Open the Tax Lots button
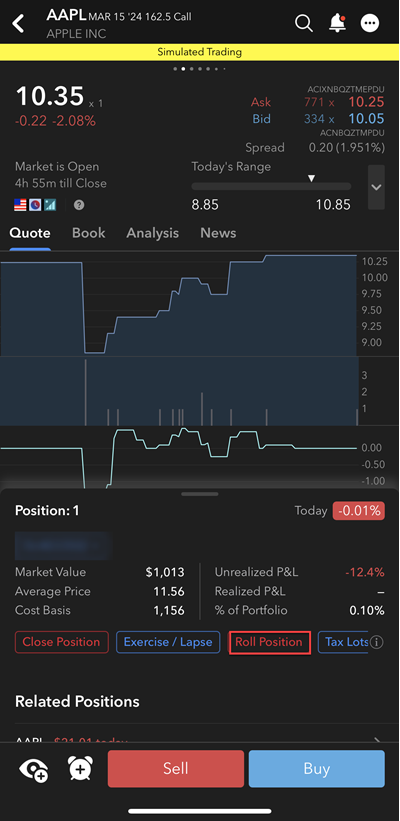The width and height of the screenshot is (400, 821). tap(343, 642)
